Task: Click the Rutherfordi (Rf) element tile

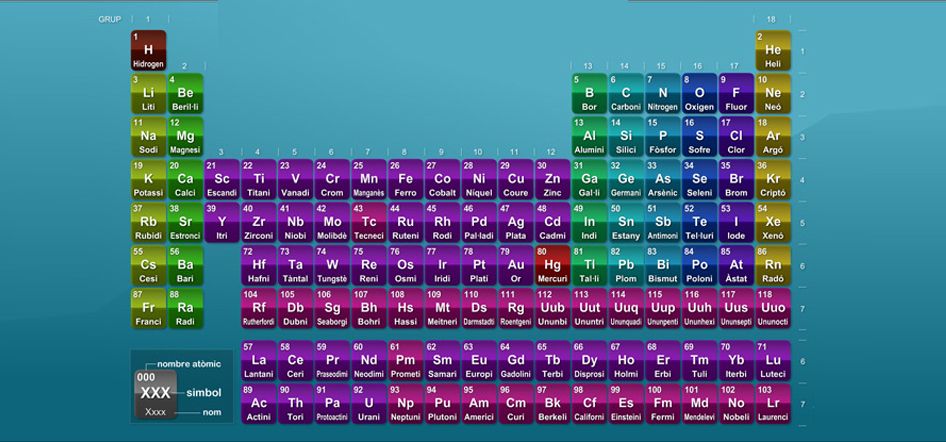Action: click(x=259, y=309)
